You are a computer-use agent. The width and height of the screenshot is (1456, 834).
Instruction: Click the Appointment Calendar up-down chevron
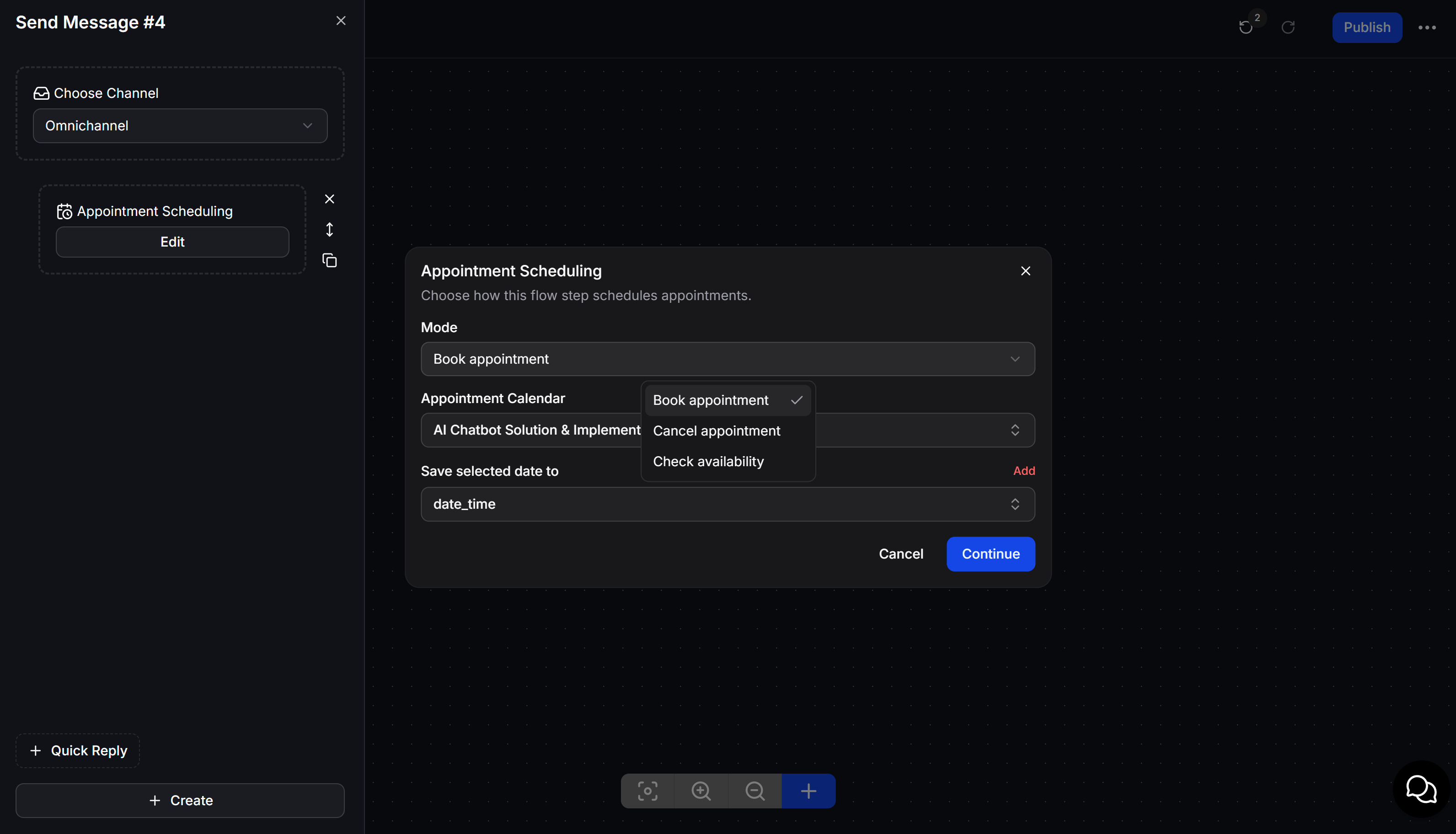(x=1015, y=430)
